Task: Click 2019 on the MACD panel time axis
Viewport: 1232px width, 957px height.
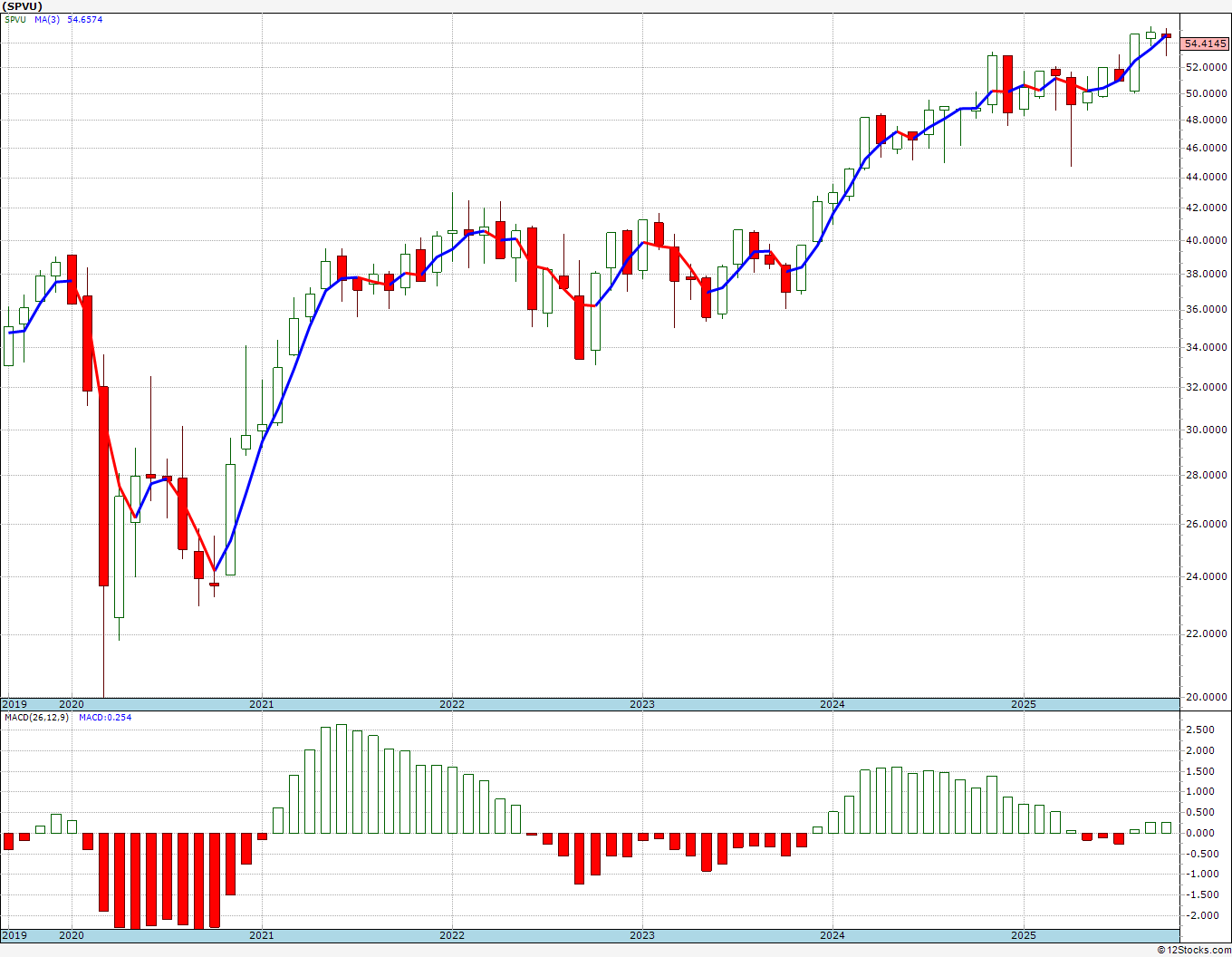Action: tap(14, 935)
